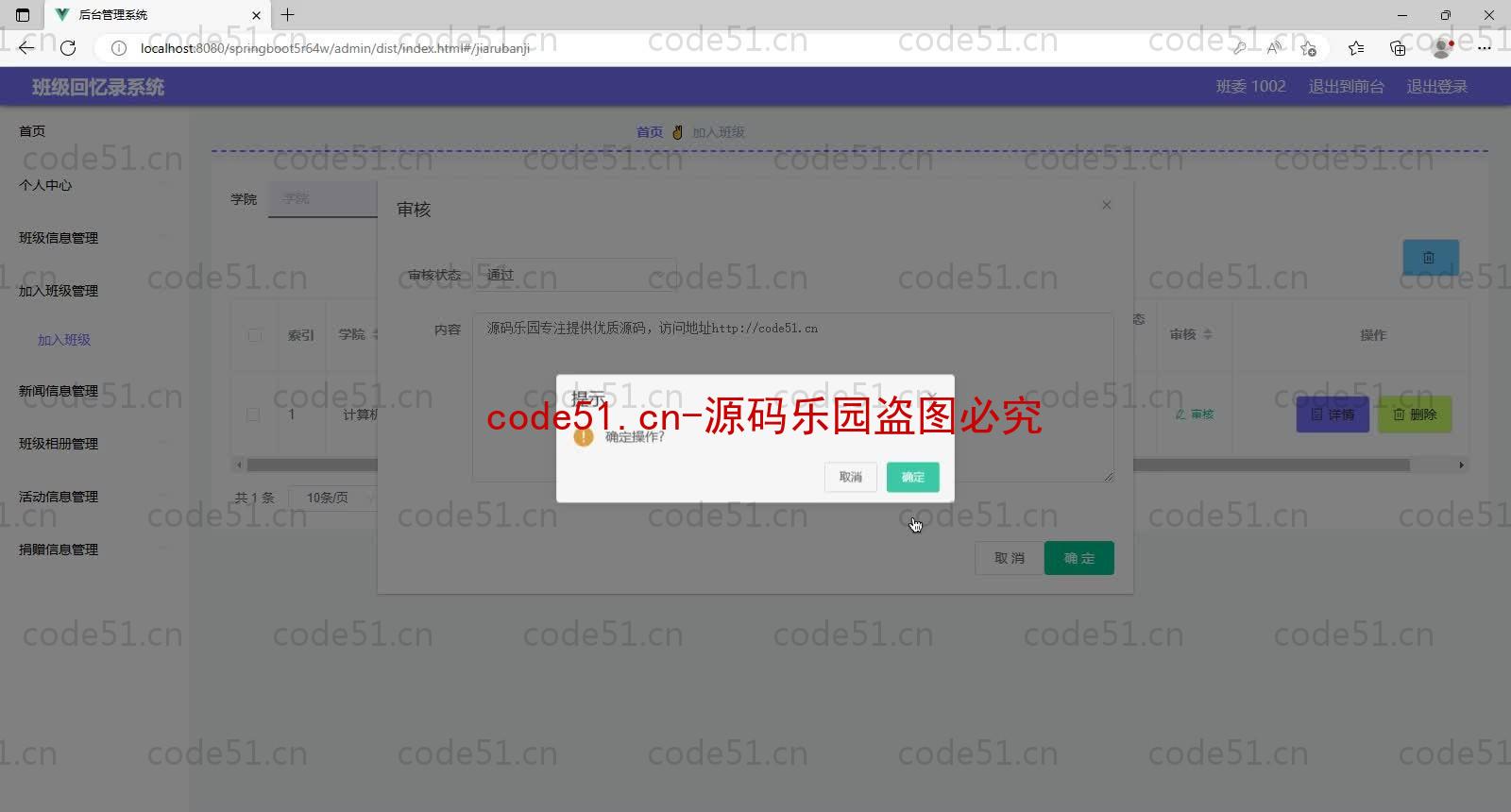Viewport: 1511px width, 812px height.
Task: Toggle the select-all checkbox in table header
Action: pyautogui.click(x=255, y=335)
